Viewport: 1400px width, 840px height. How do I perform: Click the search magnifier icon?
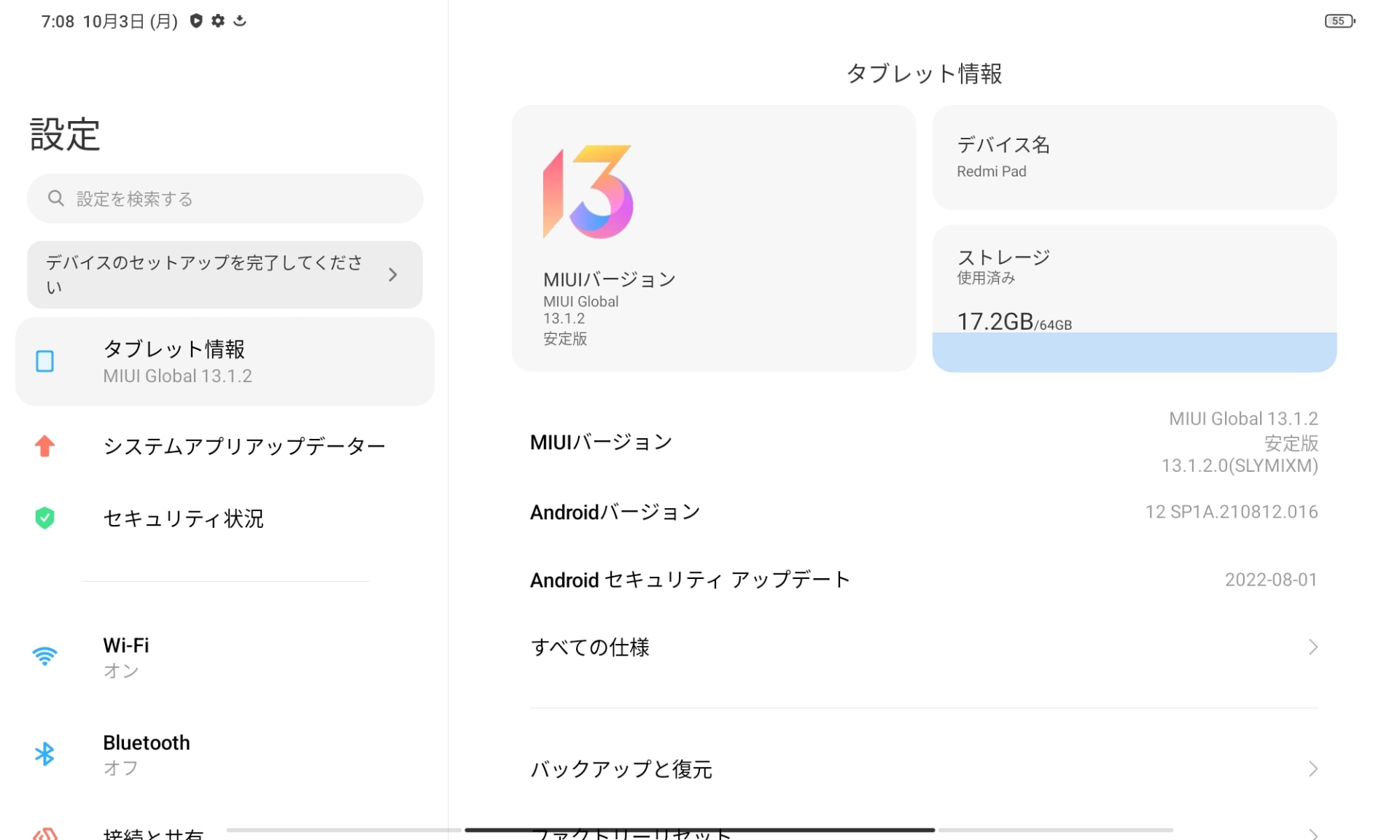pos(56,198)
